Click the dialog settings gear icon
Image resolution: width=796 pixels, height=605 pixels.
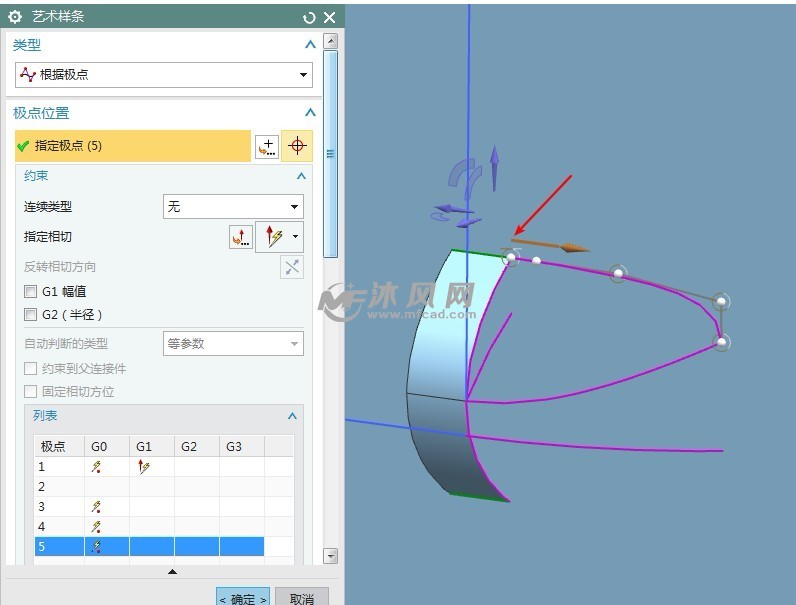[15, 17]
